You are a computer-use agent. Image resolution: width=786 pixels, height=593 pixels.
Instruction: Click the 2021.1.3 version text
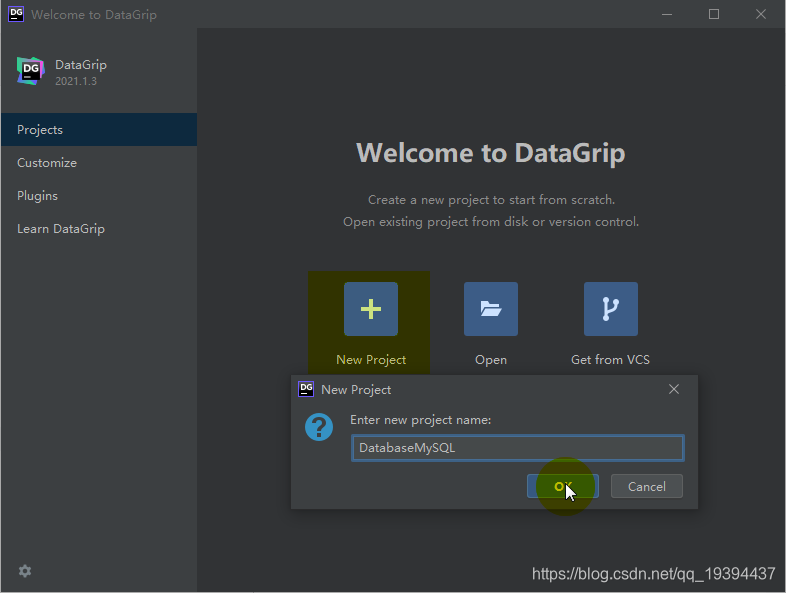point(76,81)
